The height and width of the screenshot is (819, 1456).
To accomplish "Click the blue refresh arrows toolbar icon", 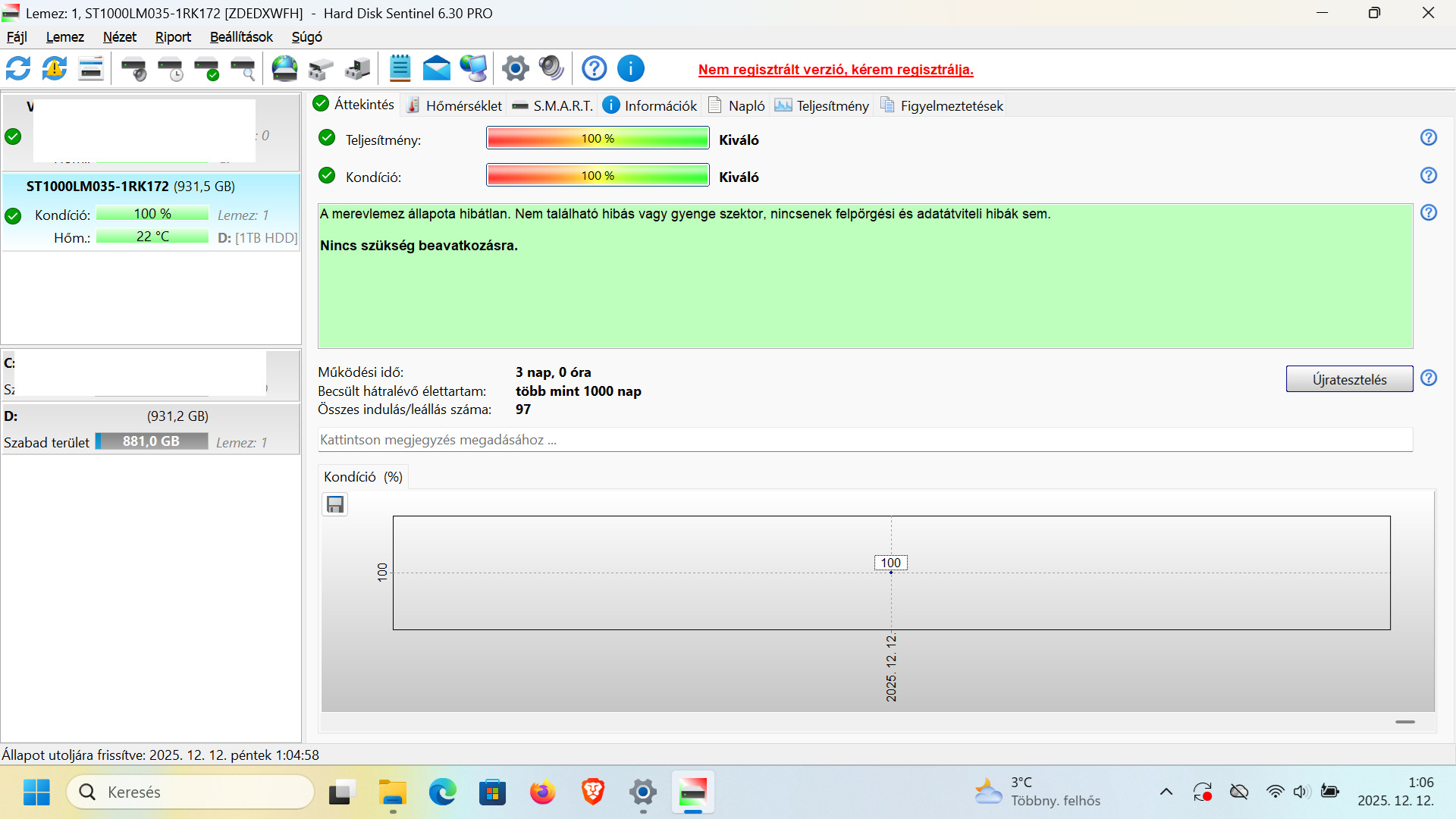I will 18,69.
